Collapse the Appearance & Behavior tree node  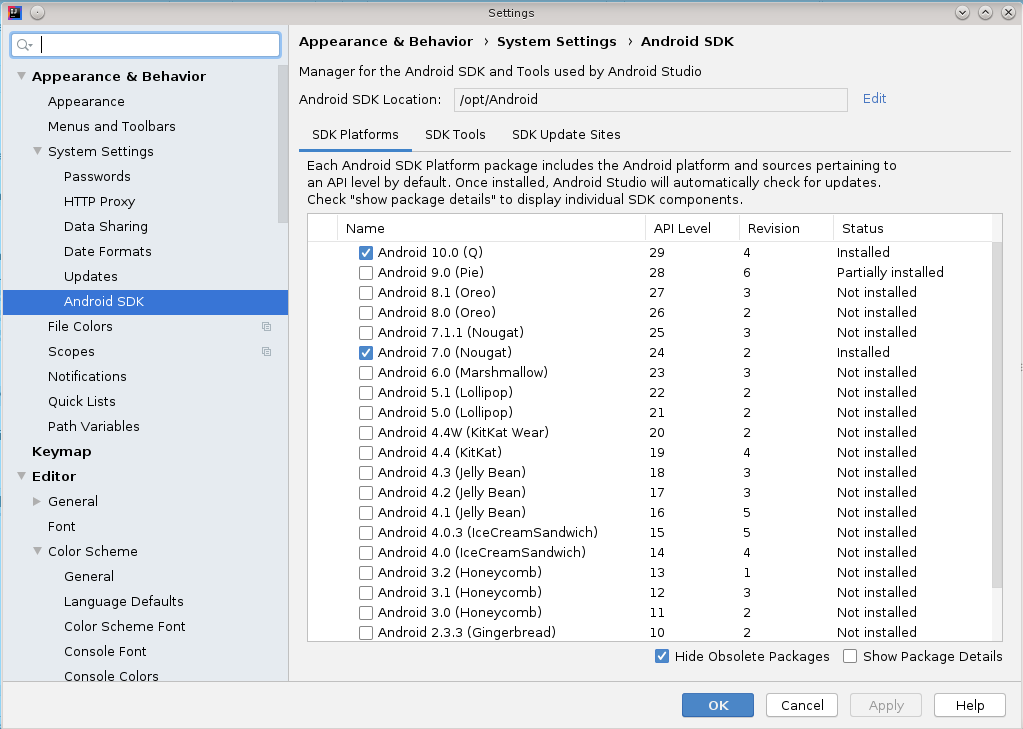(x=22, y=76)
